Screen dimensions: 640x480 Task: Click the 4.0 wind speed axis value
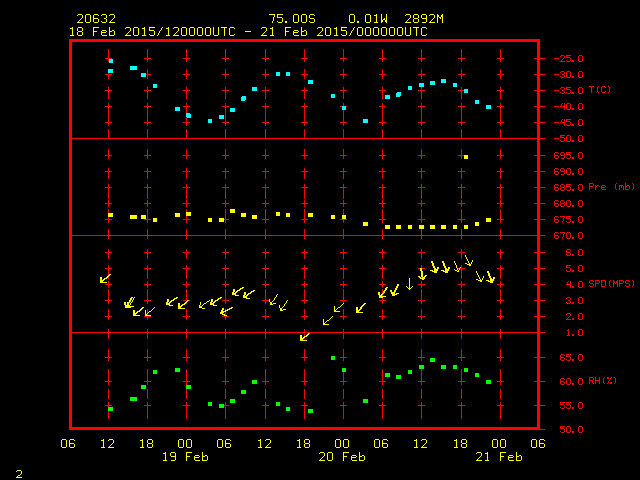click(x=574, y=285)
